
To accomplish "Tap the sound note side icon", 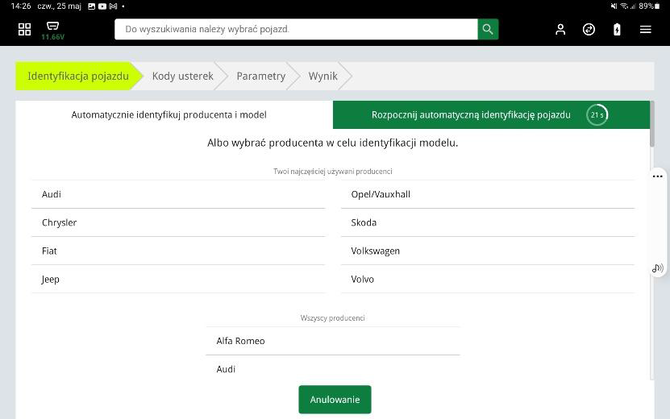I will pyautogui.click(x=657, y=268).
